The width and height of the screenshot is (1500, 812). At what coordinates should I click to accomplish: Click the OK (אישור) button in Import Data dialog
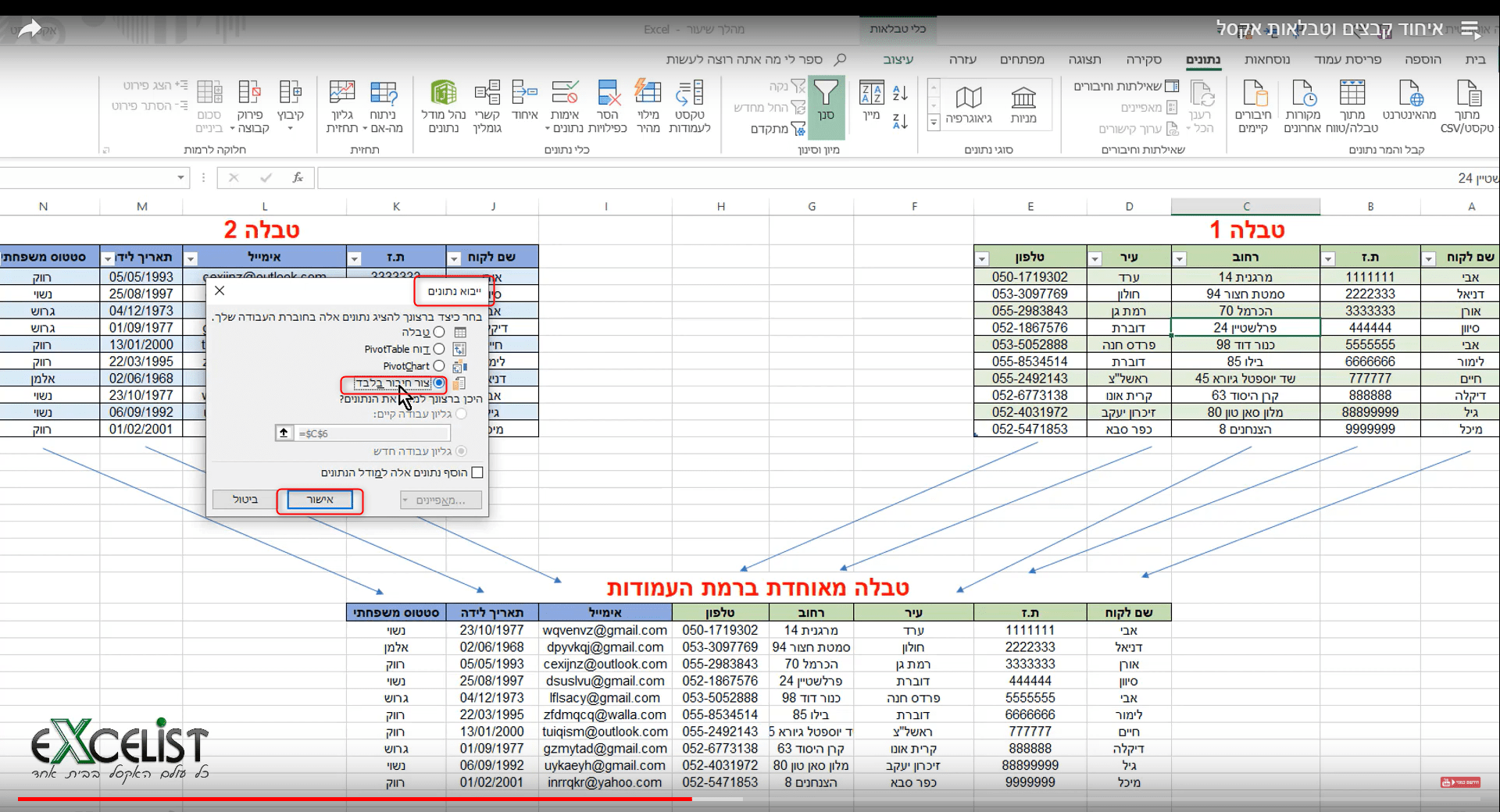click(320, 500)
